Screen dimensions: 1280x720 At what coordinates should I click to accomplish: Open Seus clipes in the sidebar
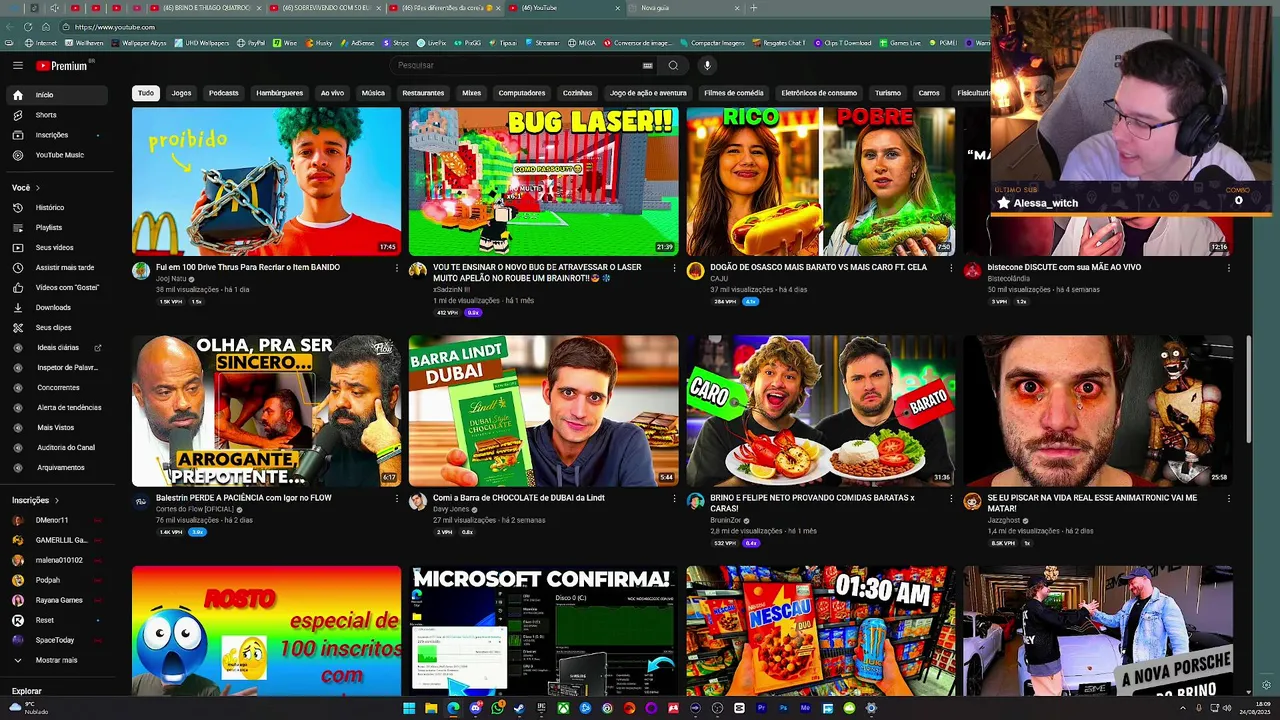pyautogui.click(x=56, y=327)
